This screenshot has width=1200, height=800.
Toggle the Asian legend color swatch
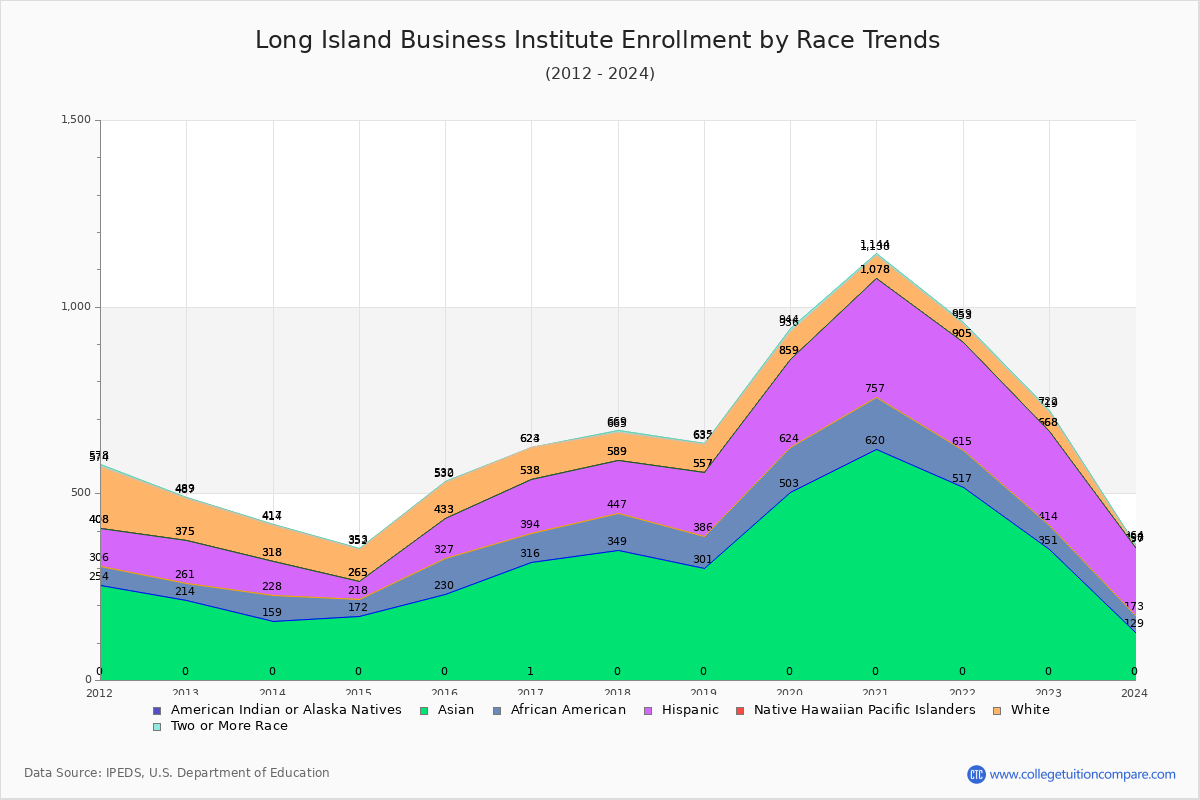click(424, 710)
